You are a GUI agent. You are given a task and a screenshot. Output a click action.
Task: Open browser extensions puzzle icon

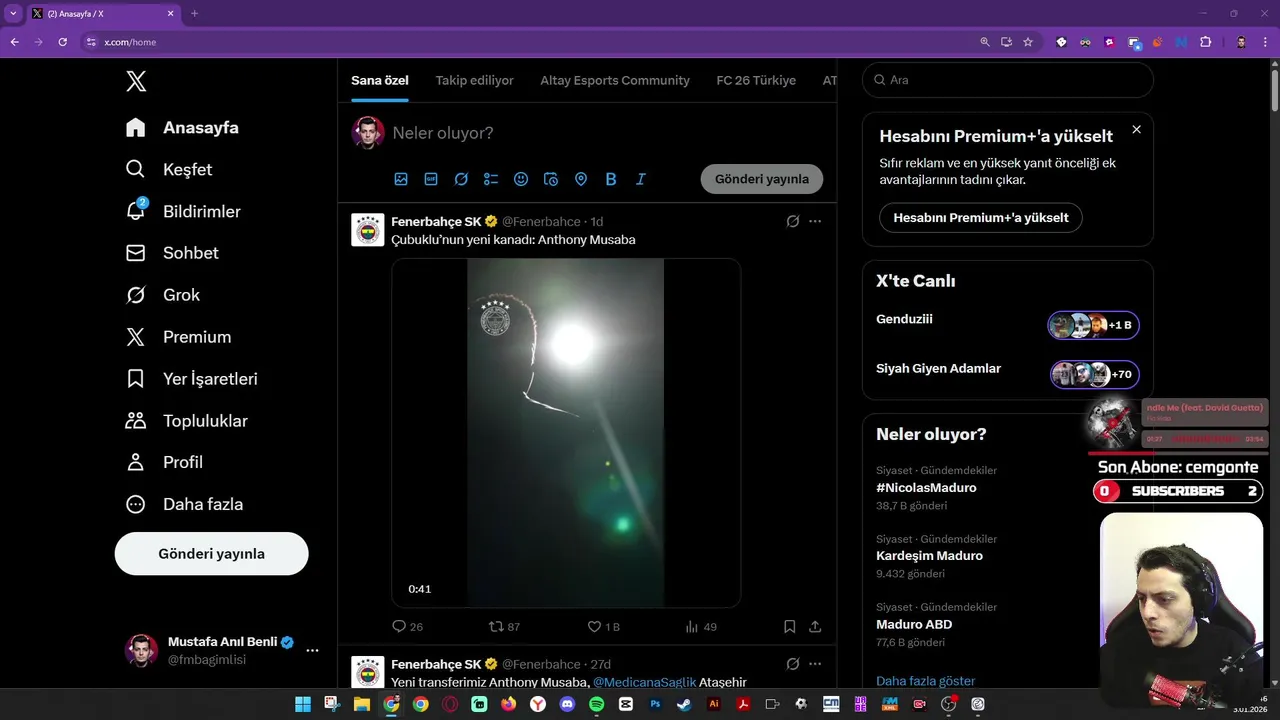click(1205, 42)
